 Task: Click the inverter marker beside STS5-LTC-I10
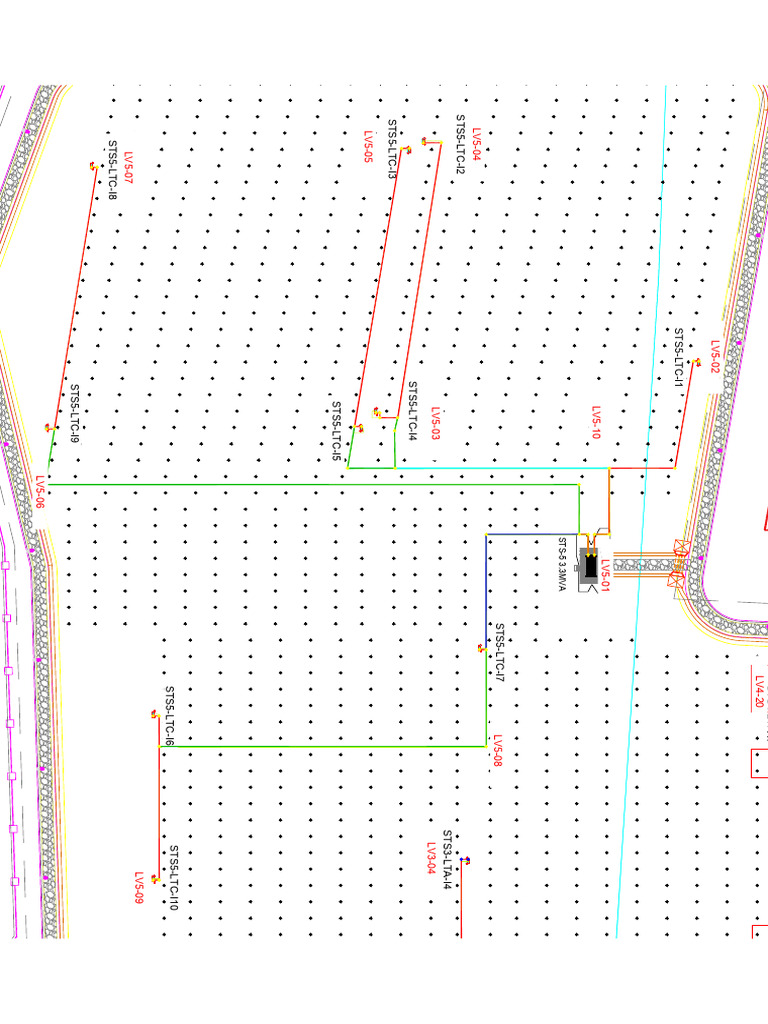[x=155, y=880]
